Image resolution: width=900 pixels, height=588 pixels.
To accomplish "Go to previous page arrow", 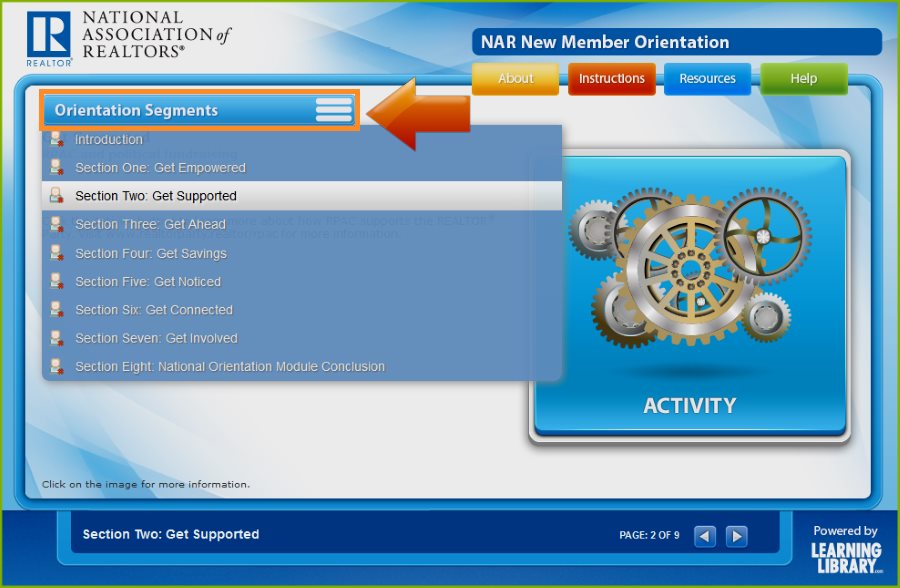I will [x=705, y=536].
